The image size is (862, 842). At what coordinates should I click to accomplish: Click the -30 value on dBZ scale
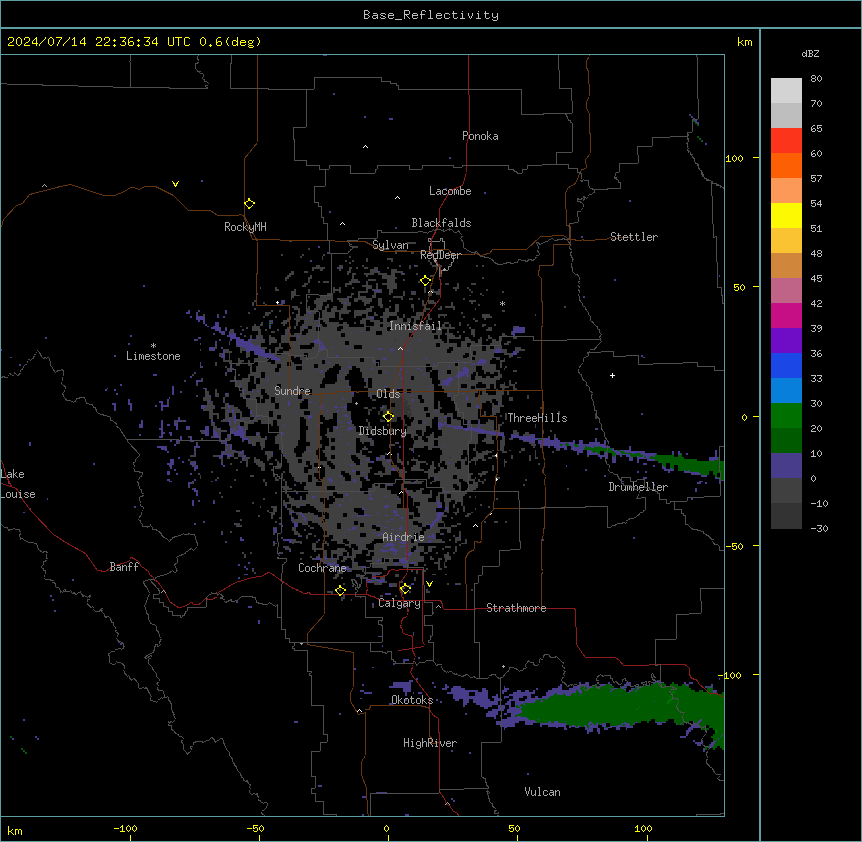click(x=819, y=528)
